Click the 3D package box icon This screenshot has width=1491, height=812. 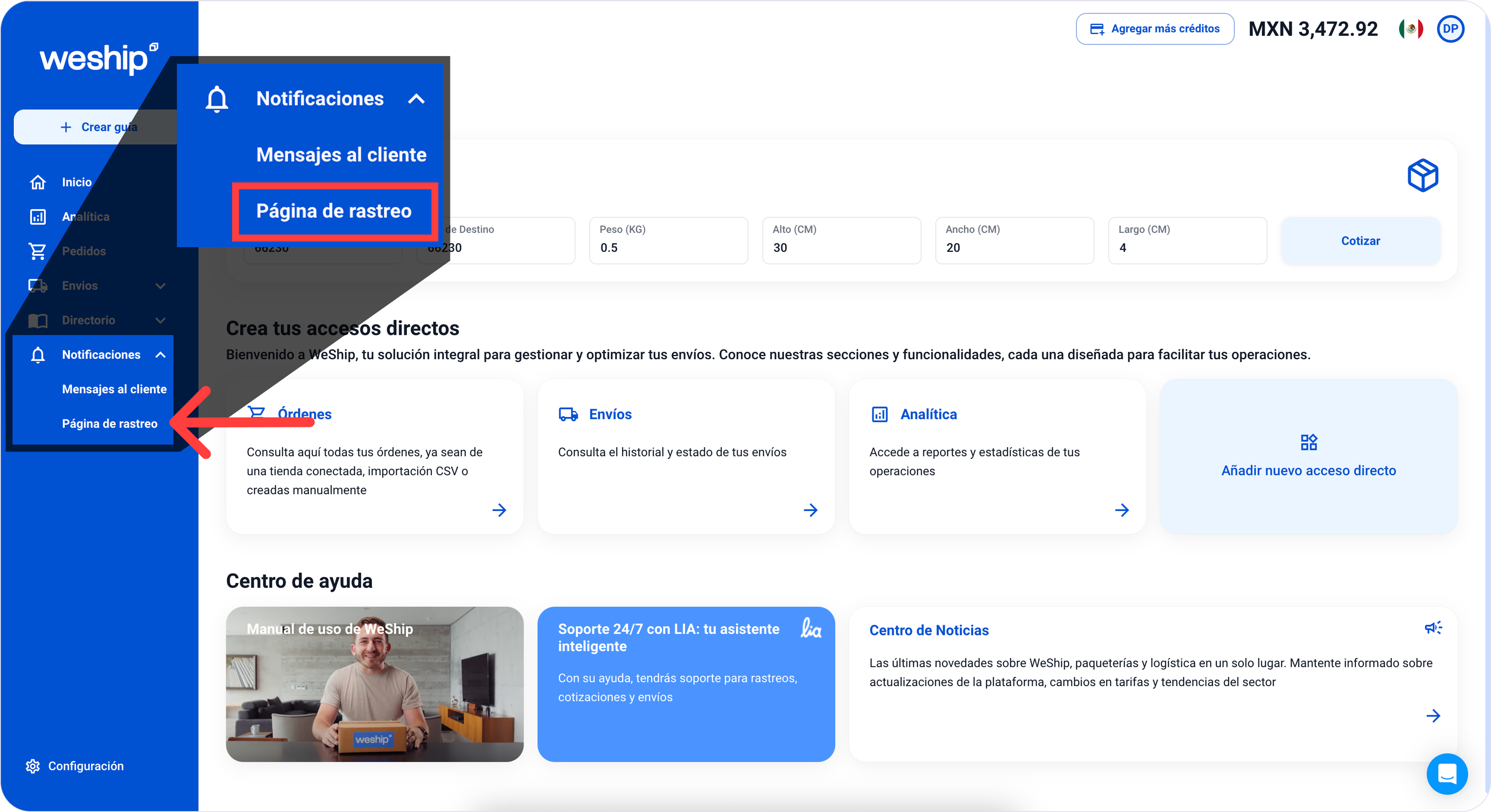click(x=1422, y=175)
